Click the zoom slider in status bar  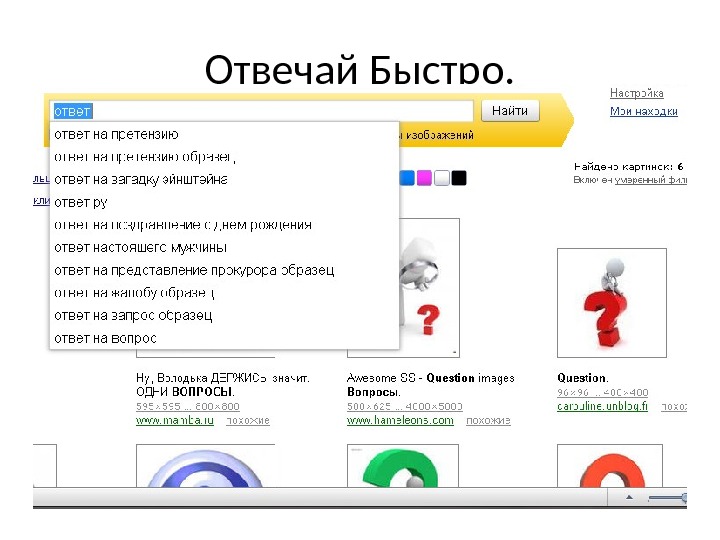[668, 497]
